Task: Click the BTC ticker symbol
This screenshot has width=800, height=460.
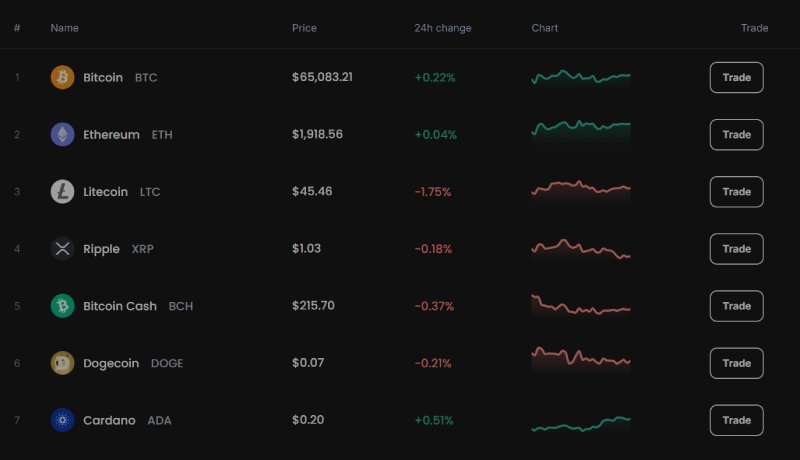Action: [x=146, y=78]
